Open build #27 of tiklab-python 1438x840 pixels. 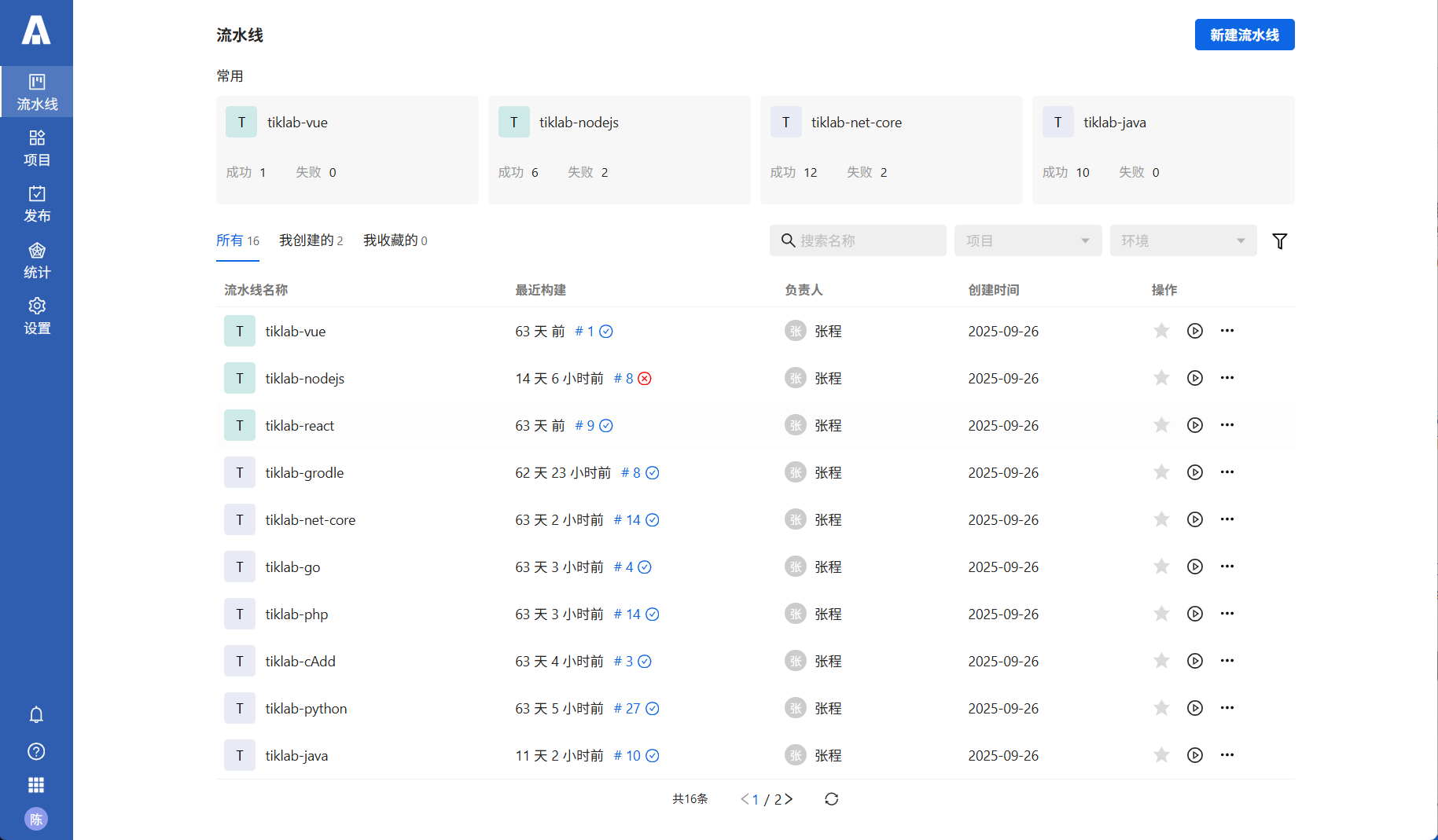tap(629, 708)
